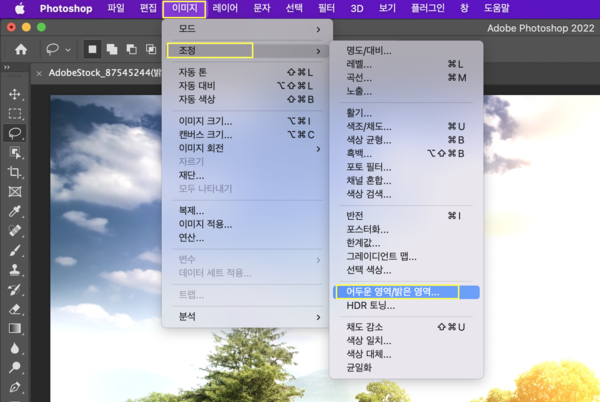600x402 pixels.
Task: Open the 도움말 menu
Action: click(x=497, y=8)
